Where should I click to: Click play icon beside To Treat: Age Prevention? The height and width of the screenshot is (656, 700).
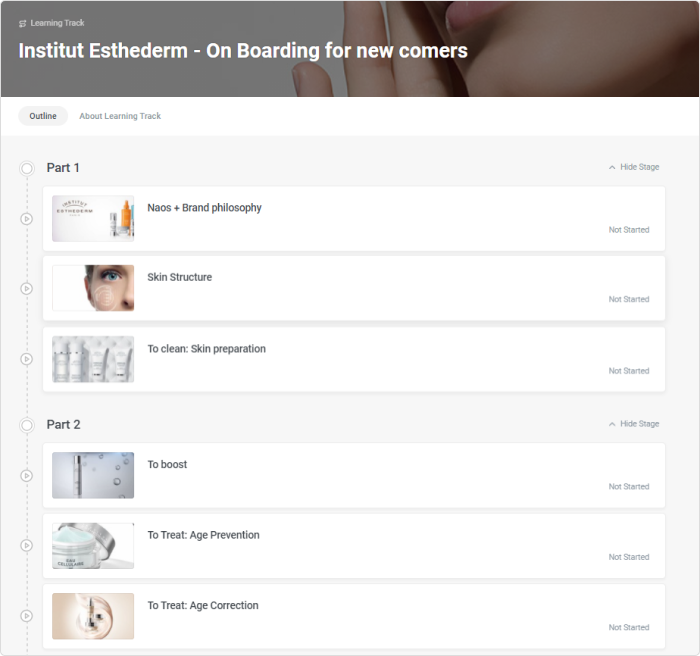pyautogui.click(x=27, y=546)
